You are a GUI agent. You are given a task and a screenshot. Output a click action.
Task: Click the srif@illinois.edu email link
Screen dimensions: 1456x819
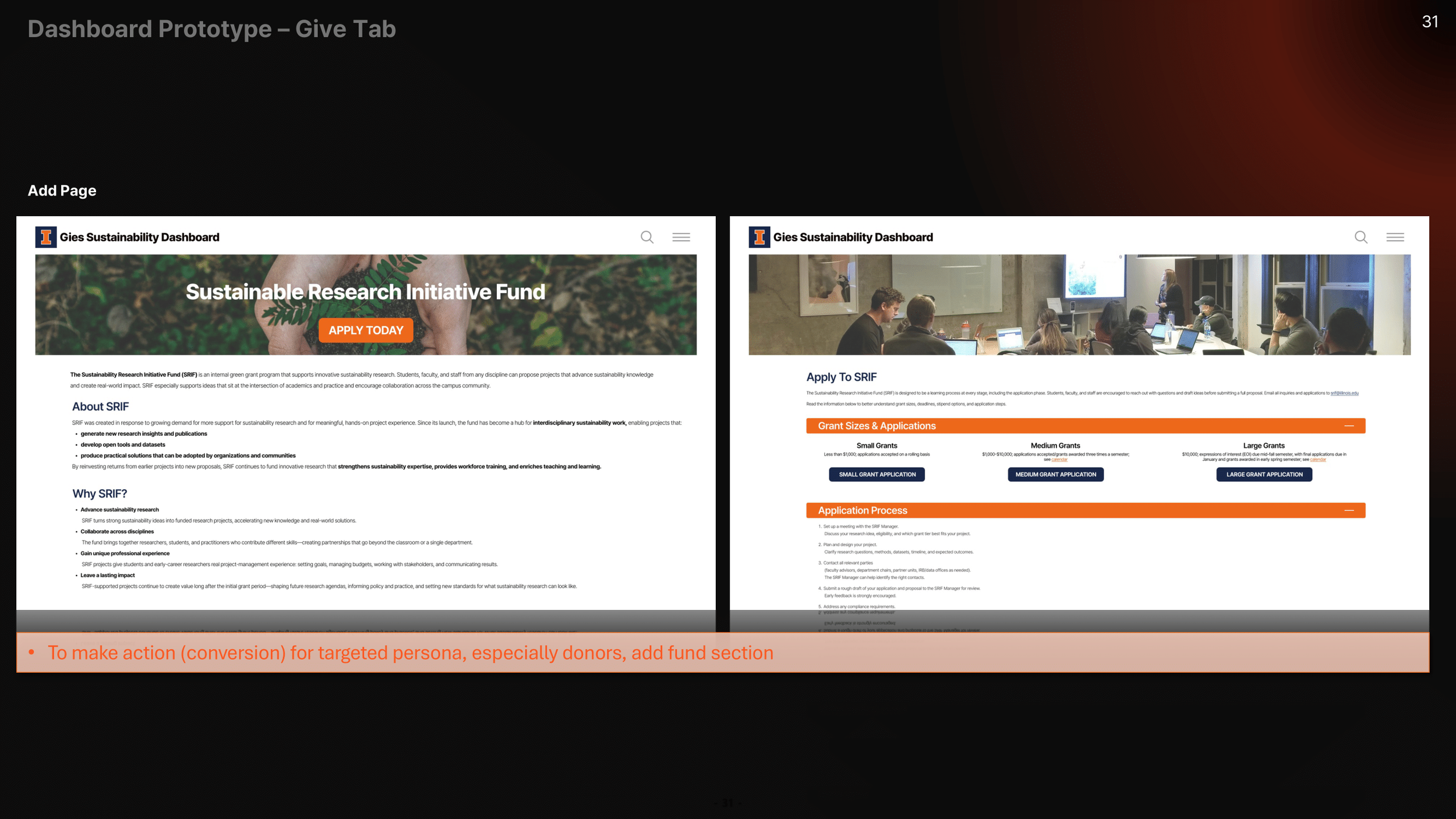click(1344, 393)
